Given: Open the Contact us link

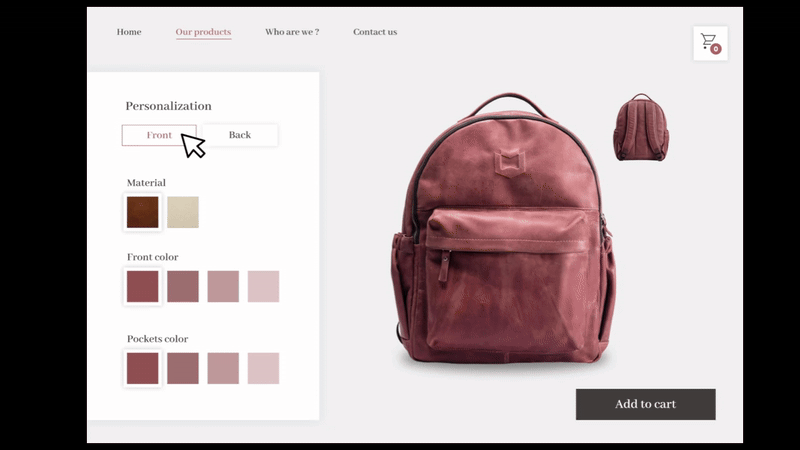Looking at the screenshot, I should pyautogui.click(x=375, y=32).
